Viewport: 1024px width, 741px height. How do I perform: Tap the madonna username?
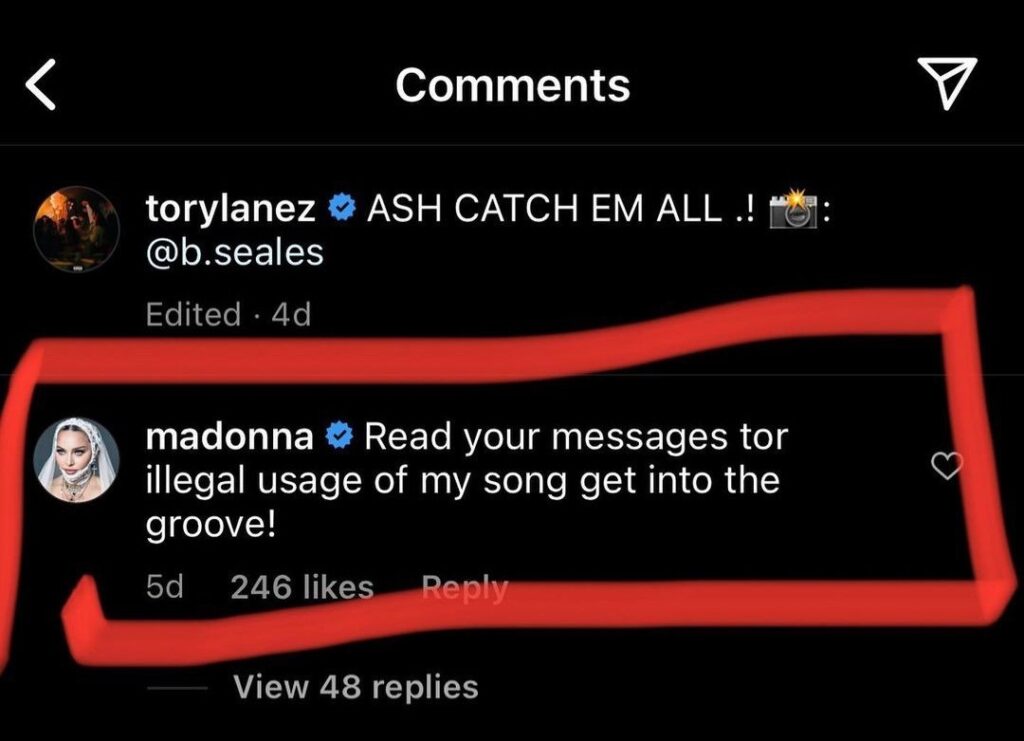point(229,436)
